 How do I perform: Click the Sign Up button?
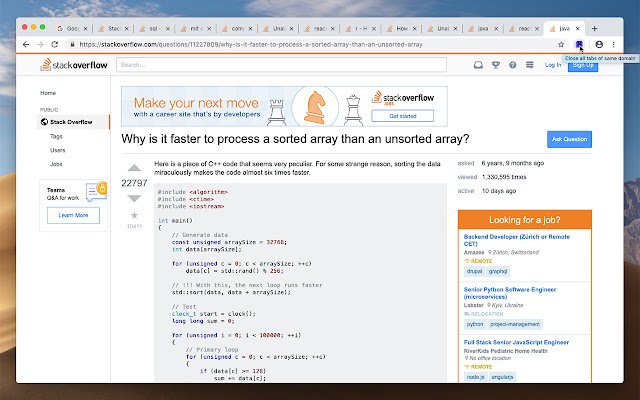click(583, 65)
